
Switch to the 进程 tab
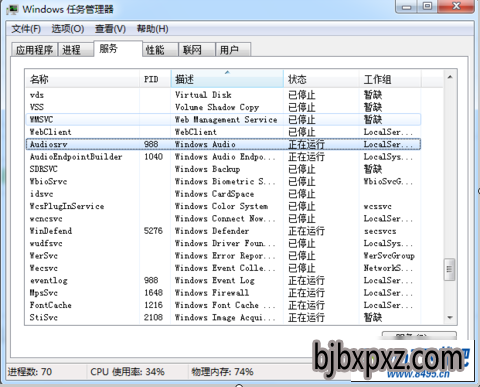(76, 50)
